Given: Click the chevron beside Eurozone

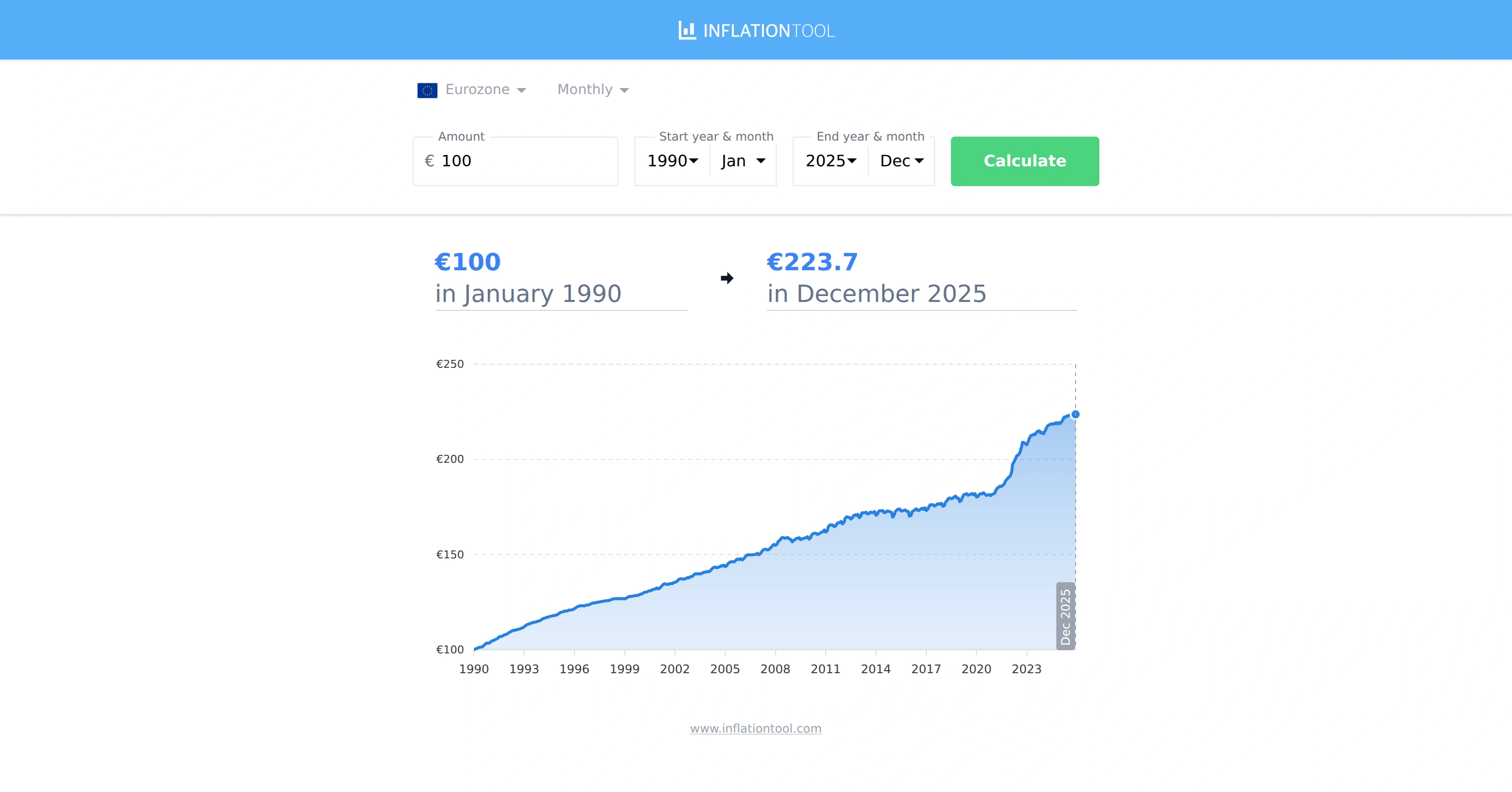Looking at the screenshot, I should pos(522,90).
